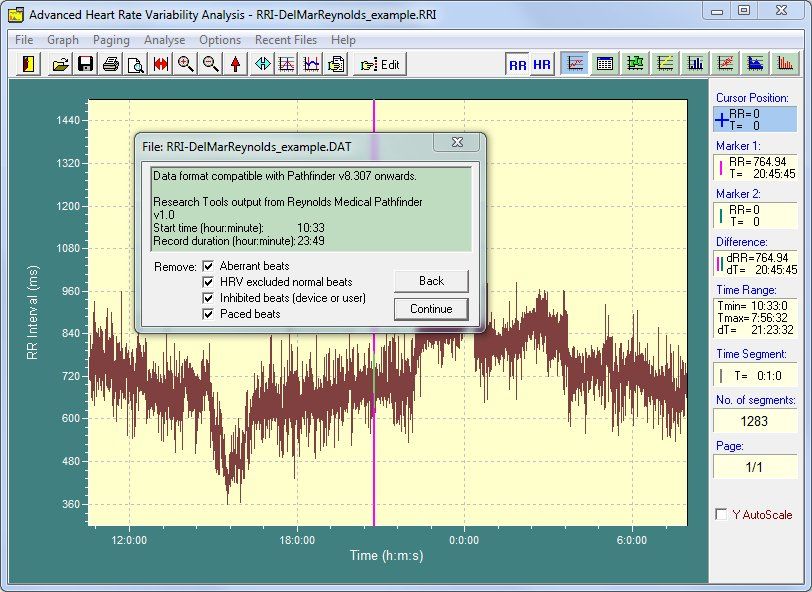Uncheck HRV excluded normal beats
The image size is (812, 592).
208,282
